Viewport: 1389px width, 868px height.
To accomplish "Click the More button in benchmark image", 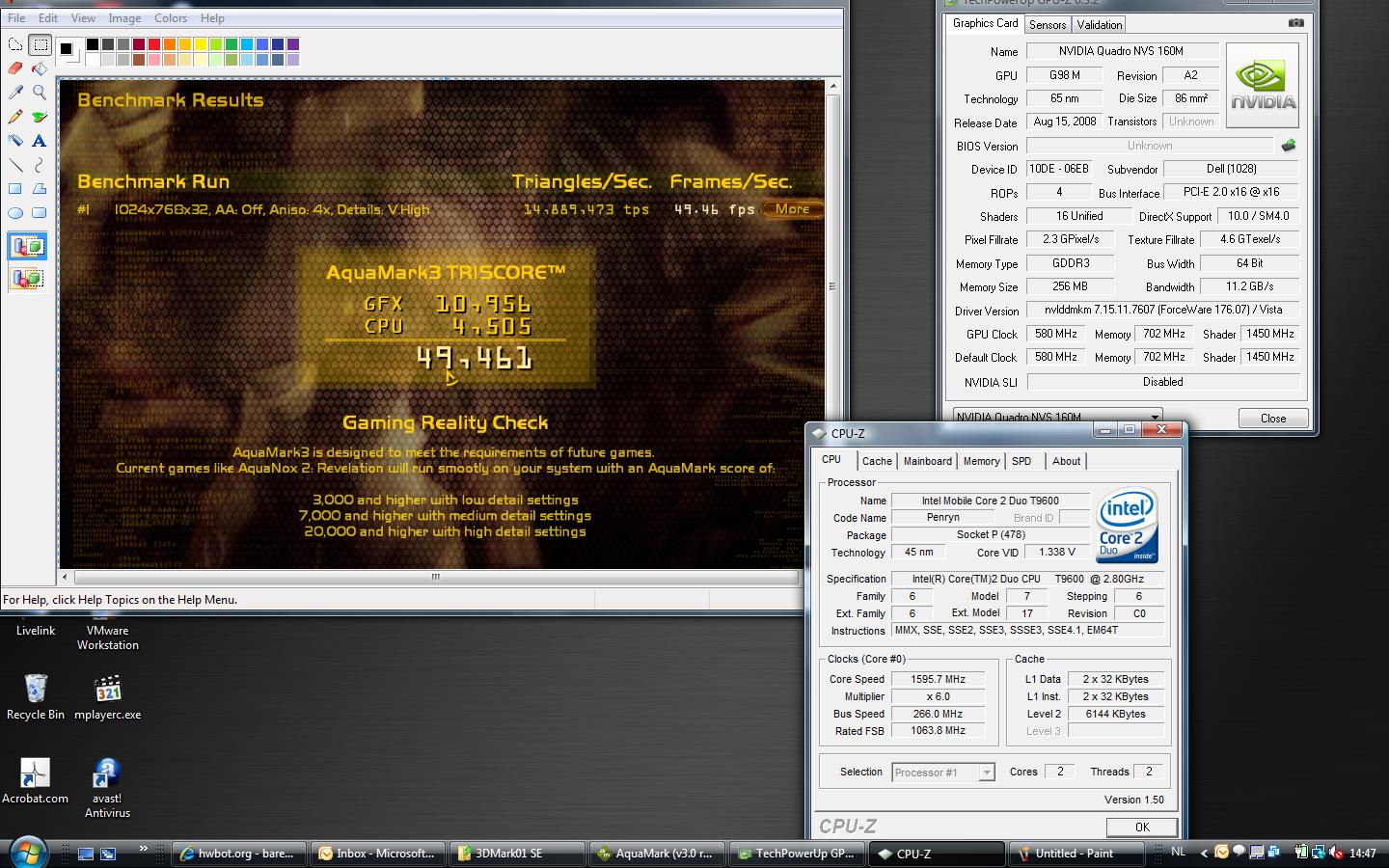I will (x=792, y=208).
